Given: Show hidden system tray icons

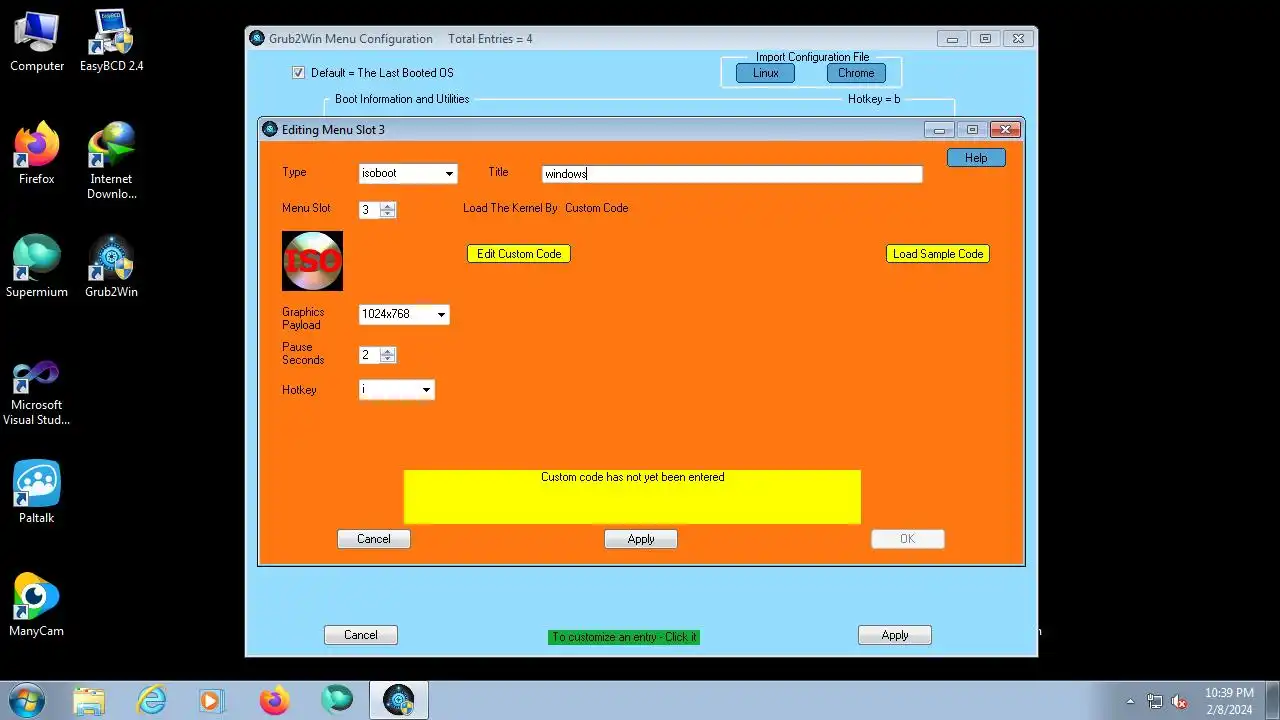Looking at the screenshot, I should point(1130,701).
